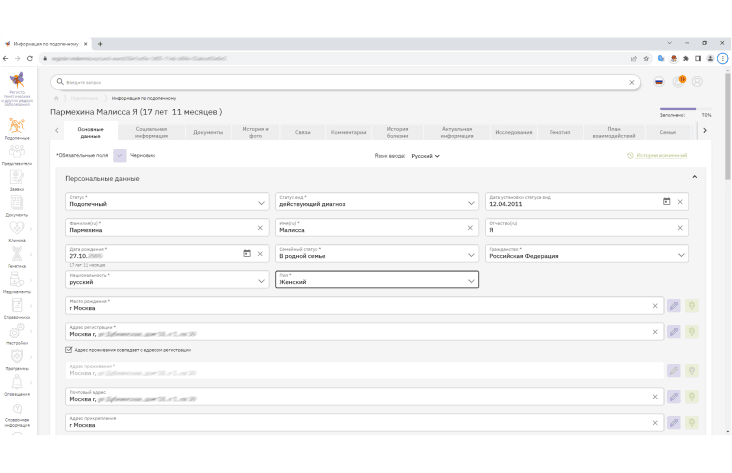Show Место рождения on map pin
This screenshot has height=473, width=732.
(x=692, y=306)
